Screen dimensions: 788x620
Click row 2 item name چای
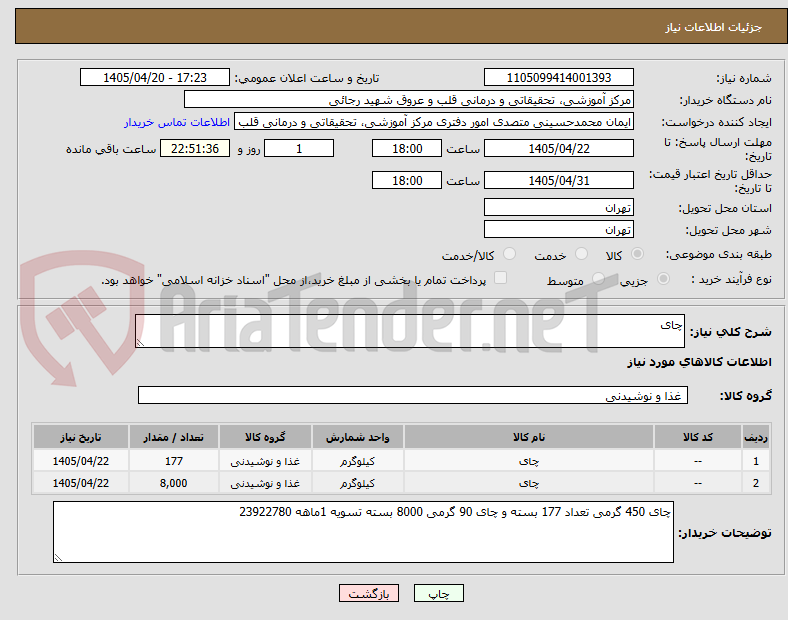(529, 483)
